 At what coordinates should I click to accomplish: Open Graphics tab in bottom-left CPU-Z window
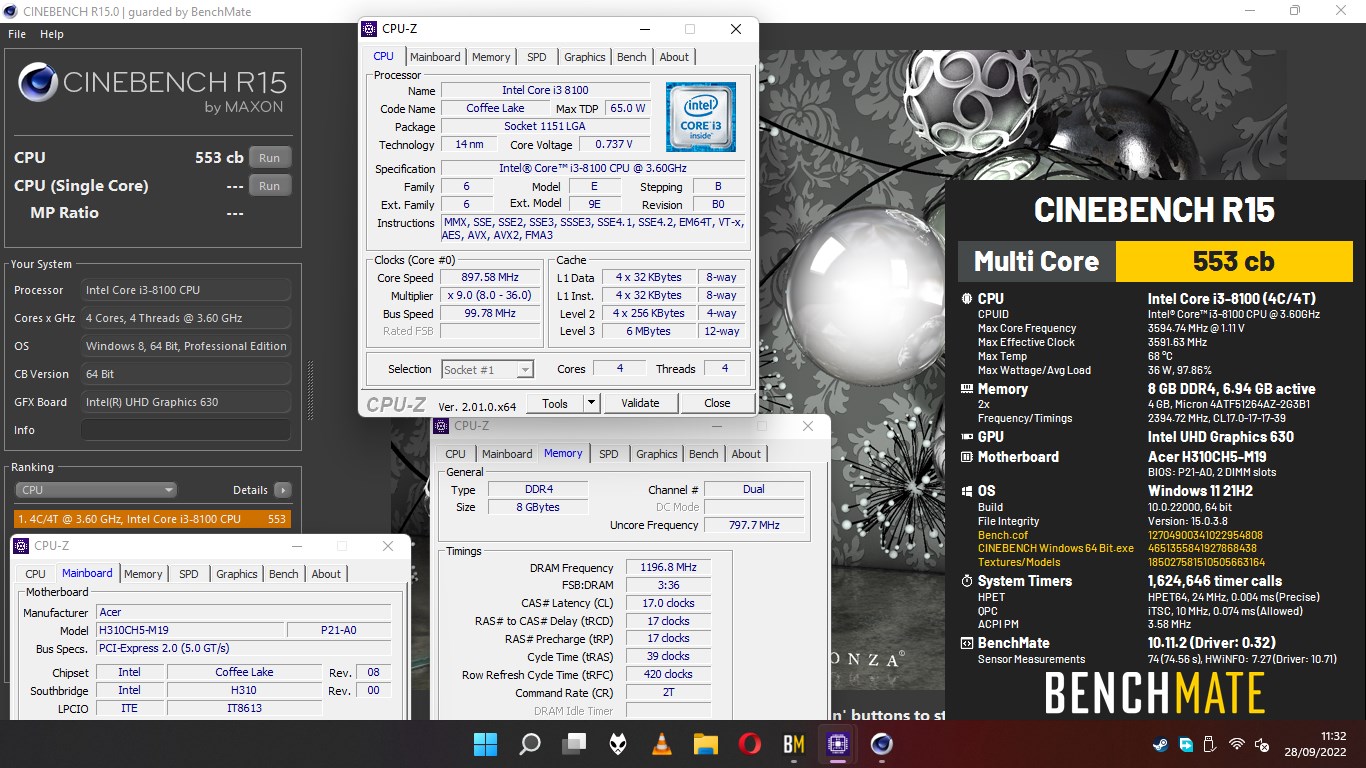pos(237,574)
